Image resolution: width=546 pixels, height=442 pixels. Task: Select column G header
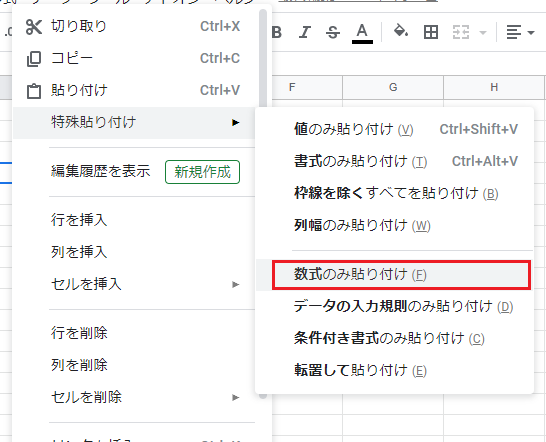(x=393, y=87)
